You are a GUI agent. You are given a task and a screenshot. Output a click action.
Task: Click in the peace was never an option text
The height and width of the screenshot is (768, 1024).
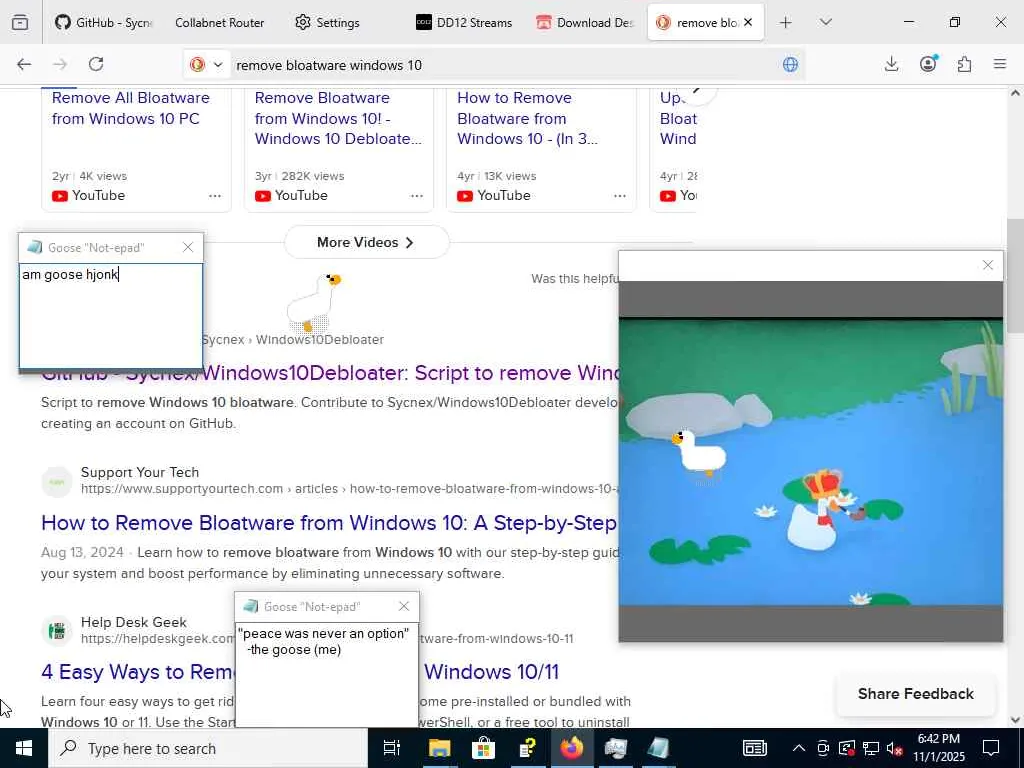(327, 674)
